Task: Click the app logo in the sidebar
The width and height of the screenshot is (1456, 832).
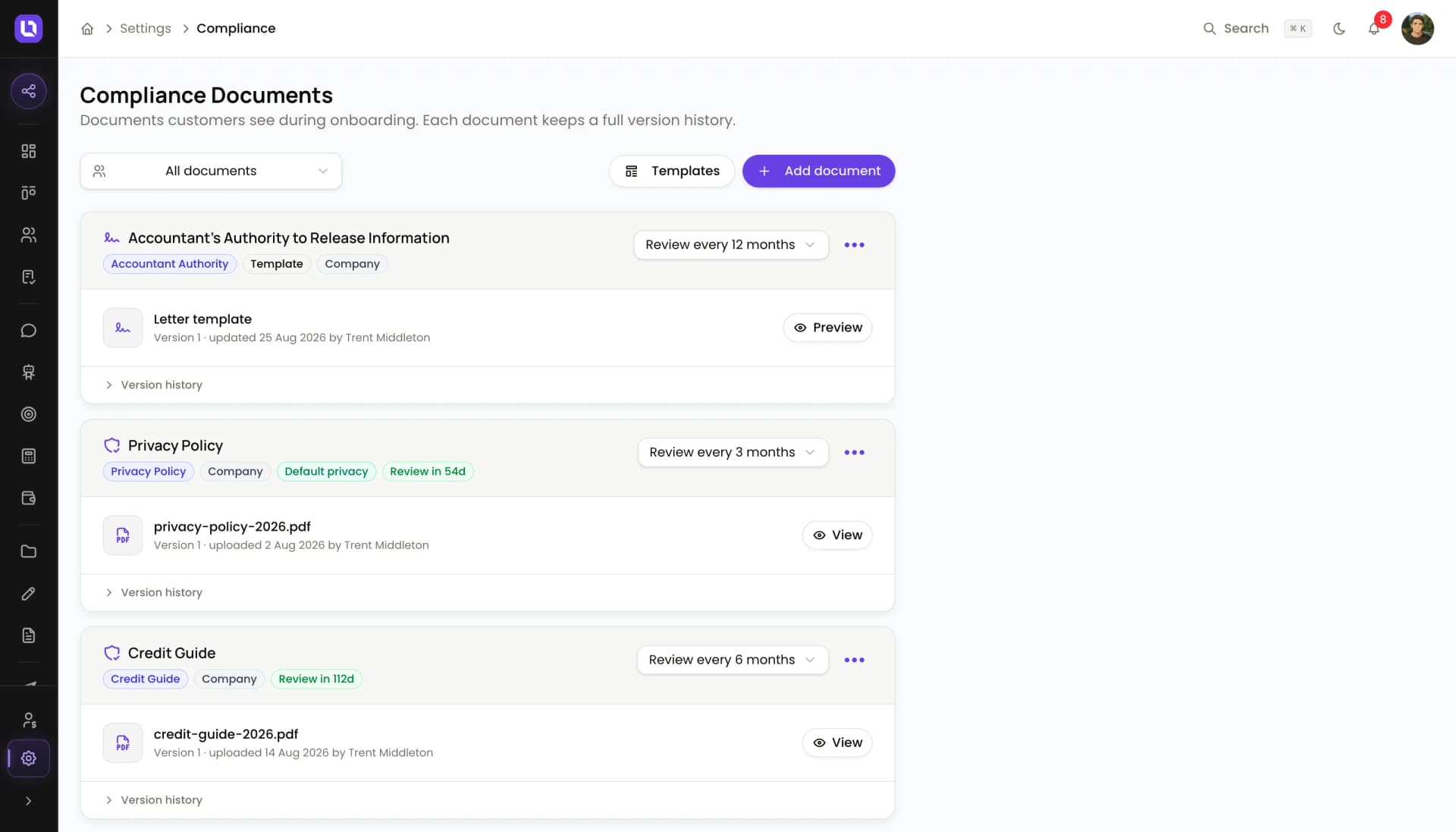Action: 29,28
